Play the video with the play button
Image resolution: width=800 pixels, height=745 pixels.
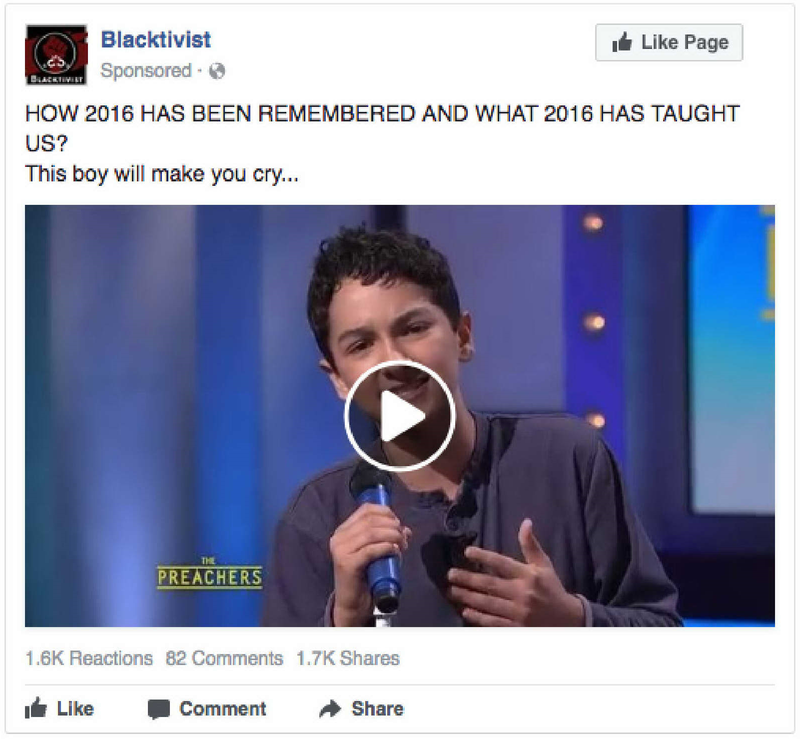[x=399, y=416]
